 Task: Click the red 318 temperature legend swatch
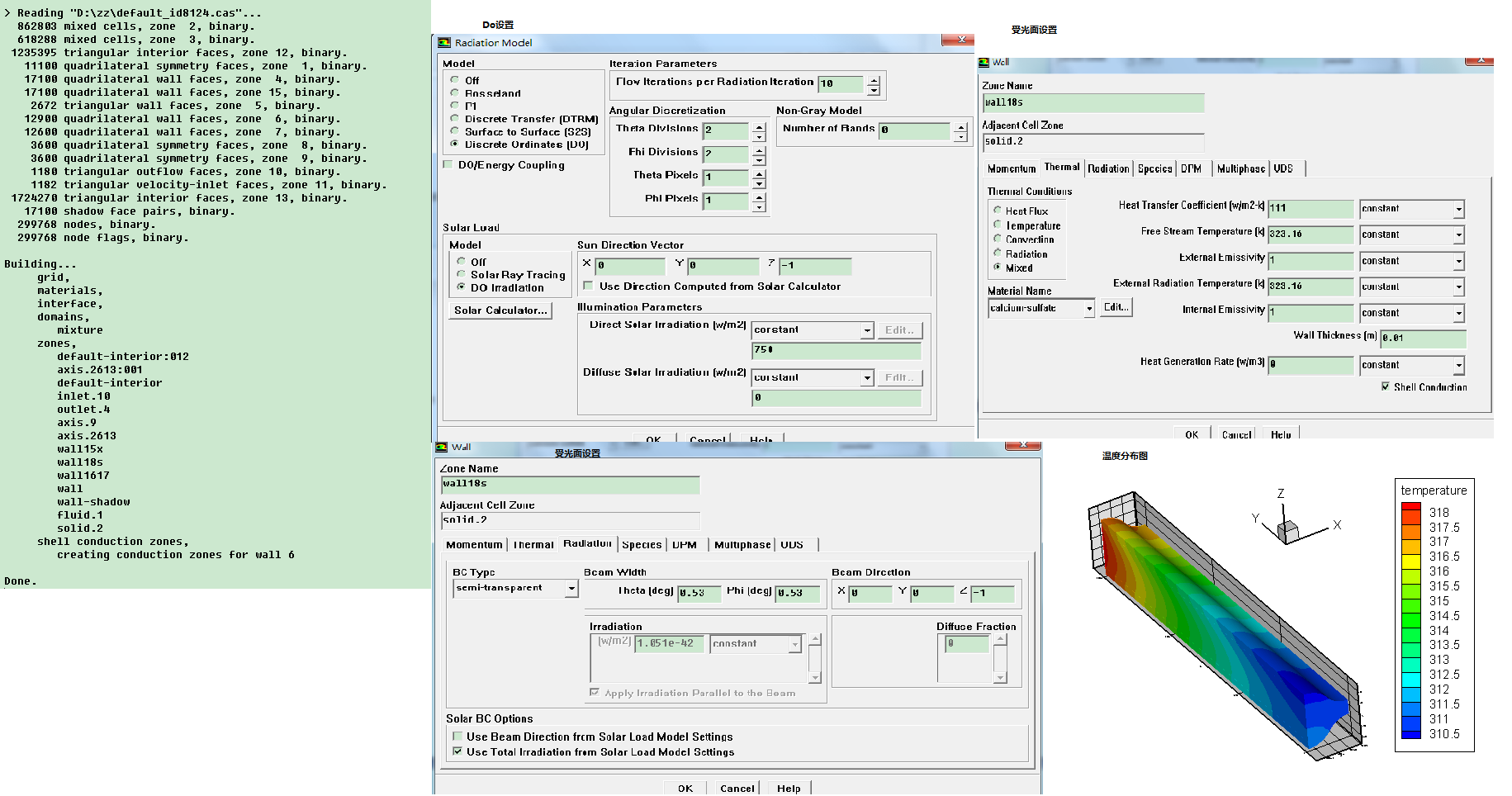point(1410,513)
